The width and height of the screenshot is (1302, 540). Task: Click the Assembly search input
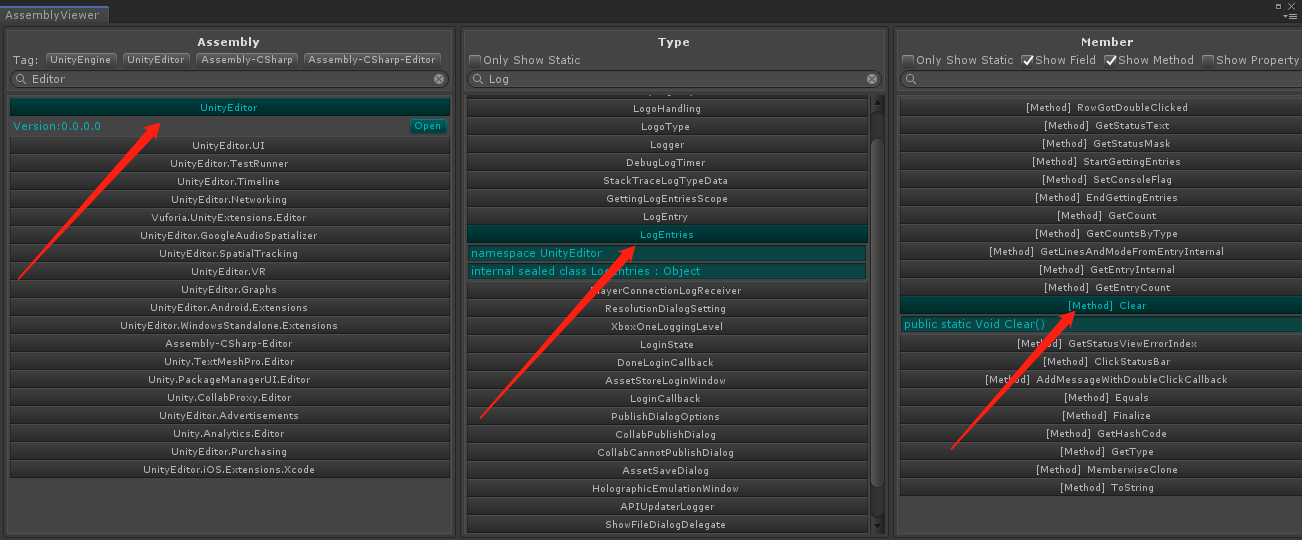(x=229, y=79)
